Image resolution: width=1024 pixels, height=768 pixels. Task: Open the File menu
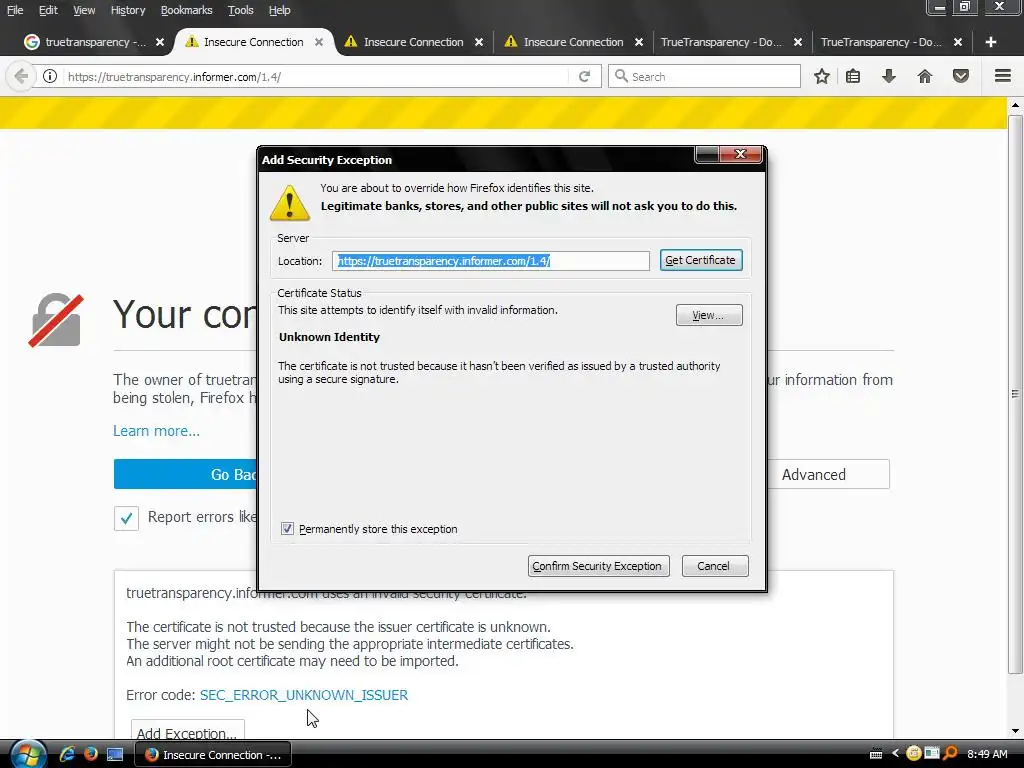tap(14, 10)
